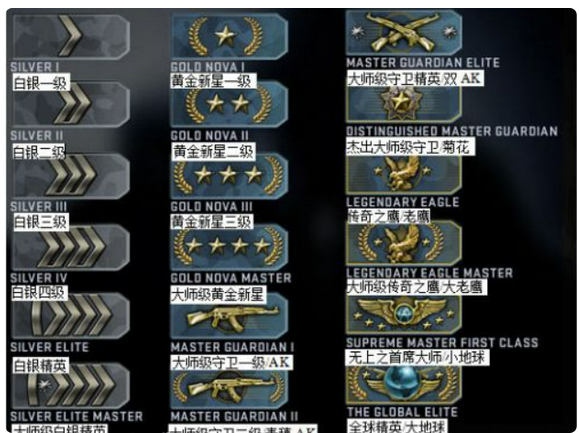The width and height of the screenshot is (579, 433).
Task: Click the Silver I single chevron badge
Action: click(71, 36)
